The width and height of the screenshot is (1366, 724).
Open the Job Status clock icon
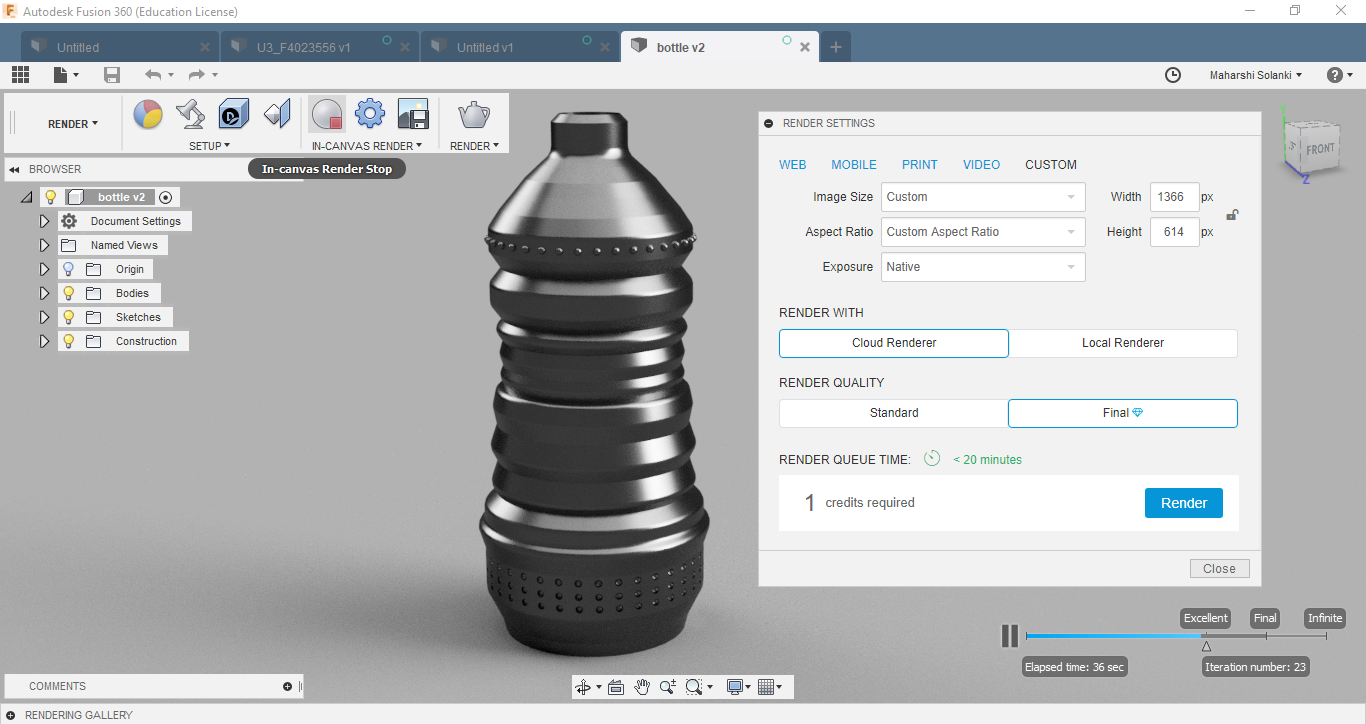pos(1173,75)
